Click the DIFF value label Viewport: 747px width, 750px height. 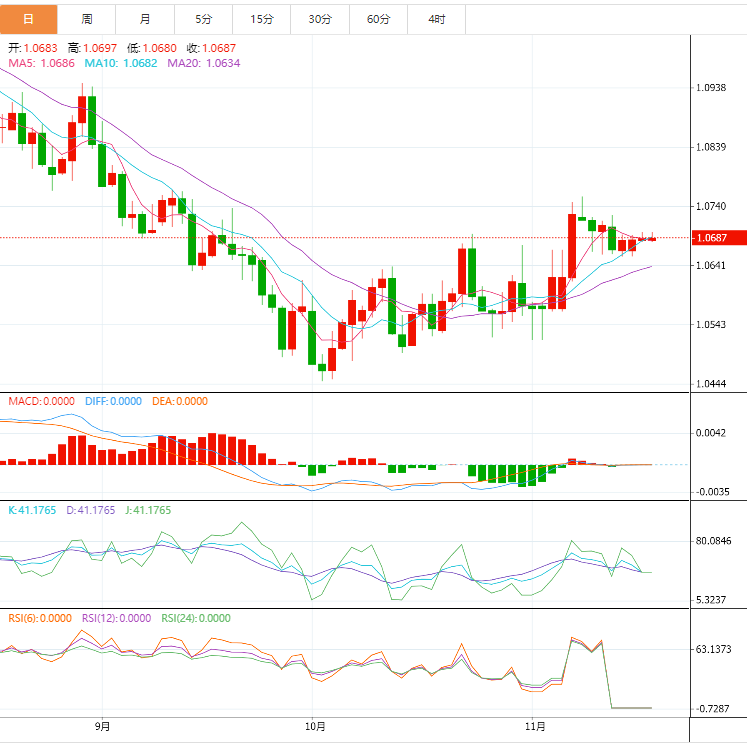point(113,401)
